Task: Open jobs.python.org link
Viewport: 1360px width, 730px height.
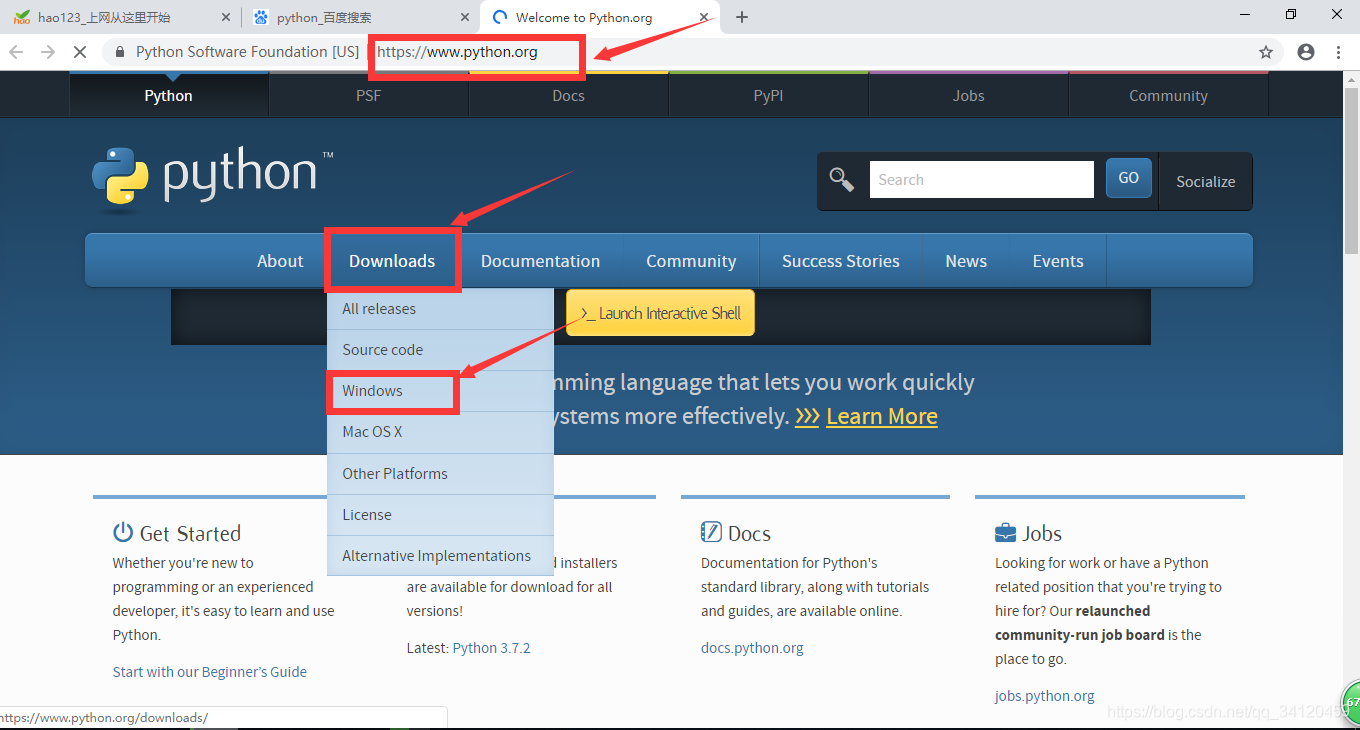Action: (x=1045, y=696)
